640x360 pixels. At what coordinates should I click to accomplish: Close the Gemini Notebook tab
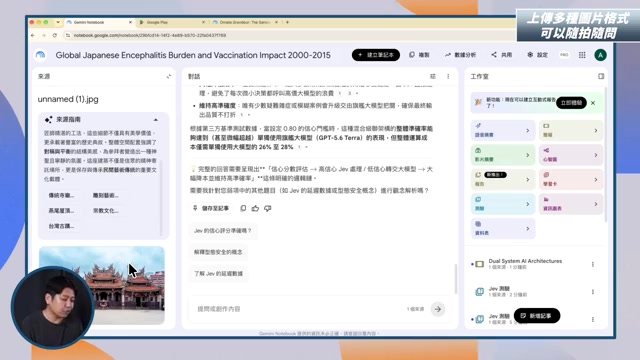130,22
